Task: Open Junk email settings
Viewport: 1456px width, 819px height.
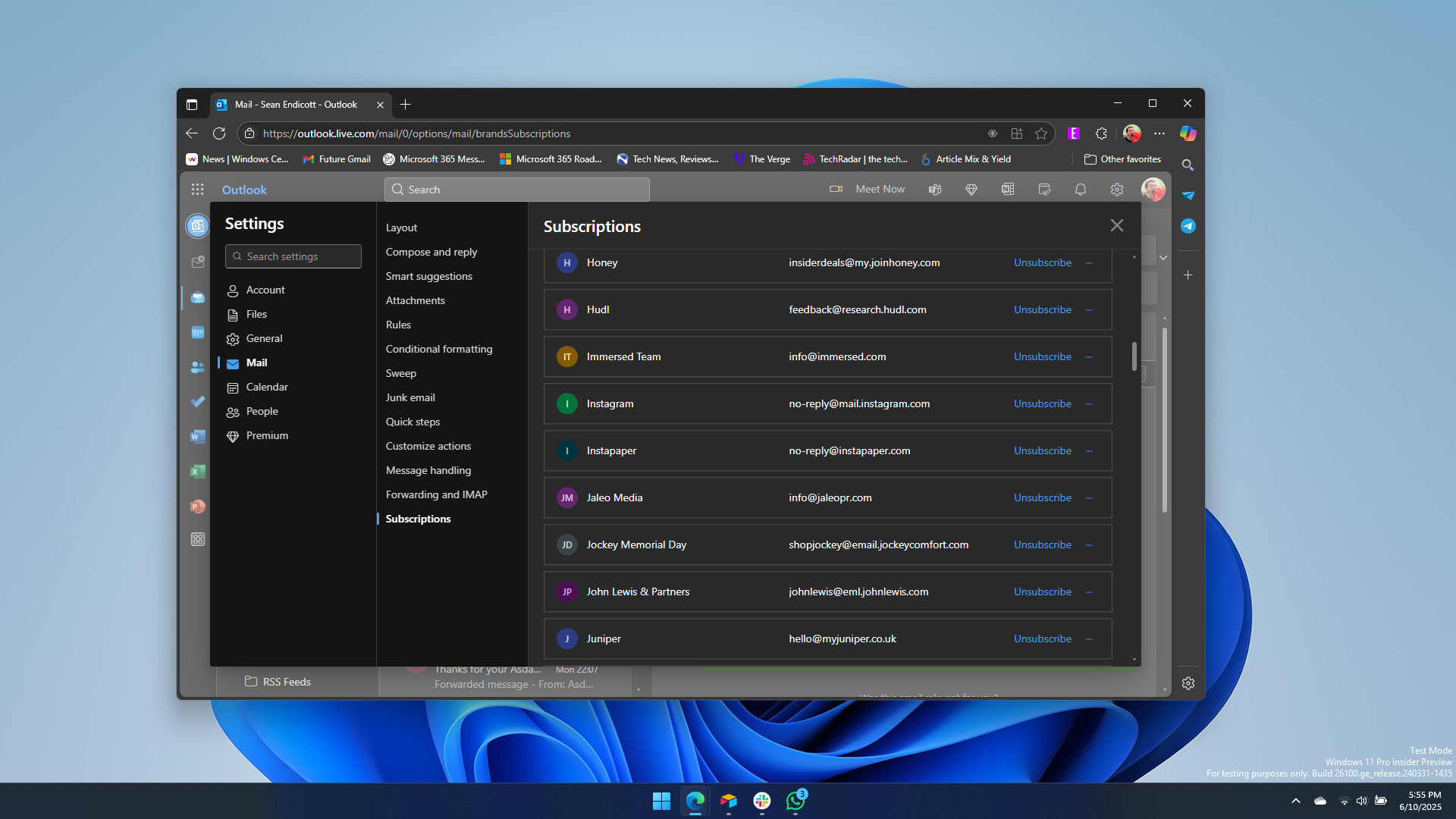Action: [410, 397]
